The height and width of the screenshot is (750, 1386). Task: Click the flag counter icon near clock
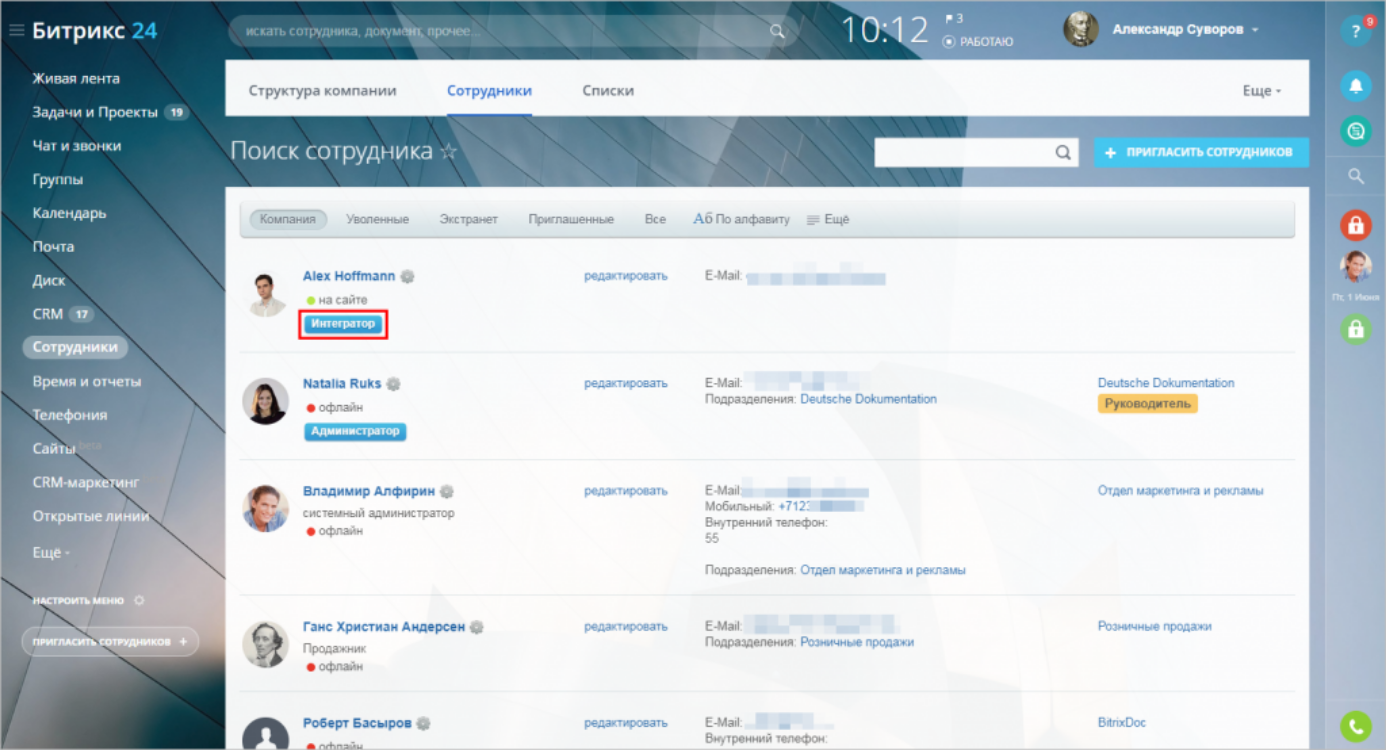(953, 18)
